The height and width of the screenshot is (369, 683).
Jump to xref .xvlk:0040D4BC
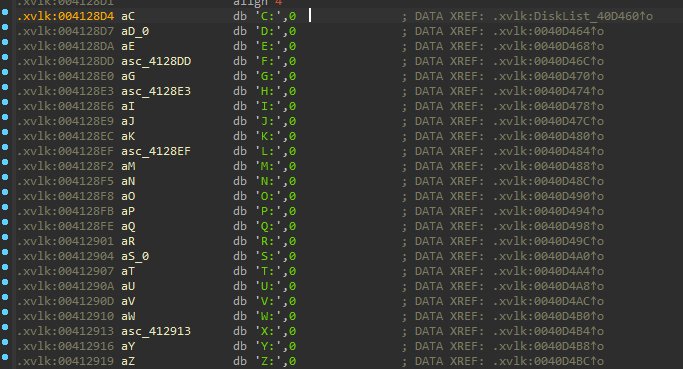[548, 361]
